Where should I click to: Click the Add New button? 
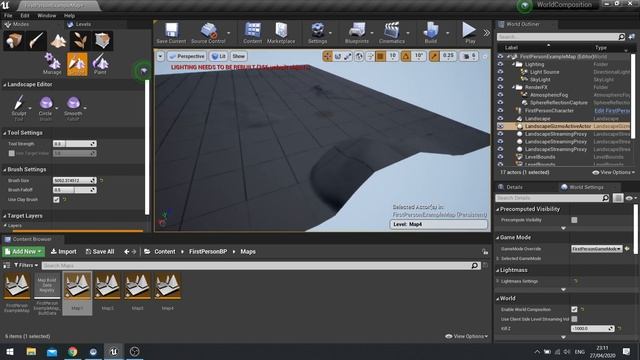(23, 251)
